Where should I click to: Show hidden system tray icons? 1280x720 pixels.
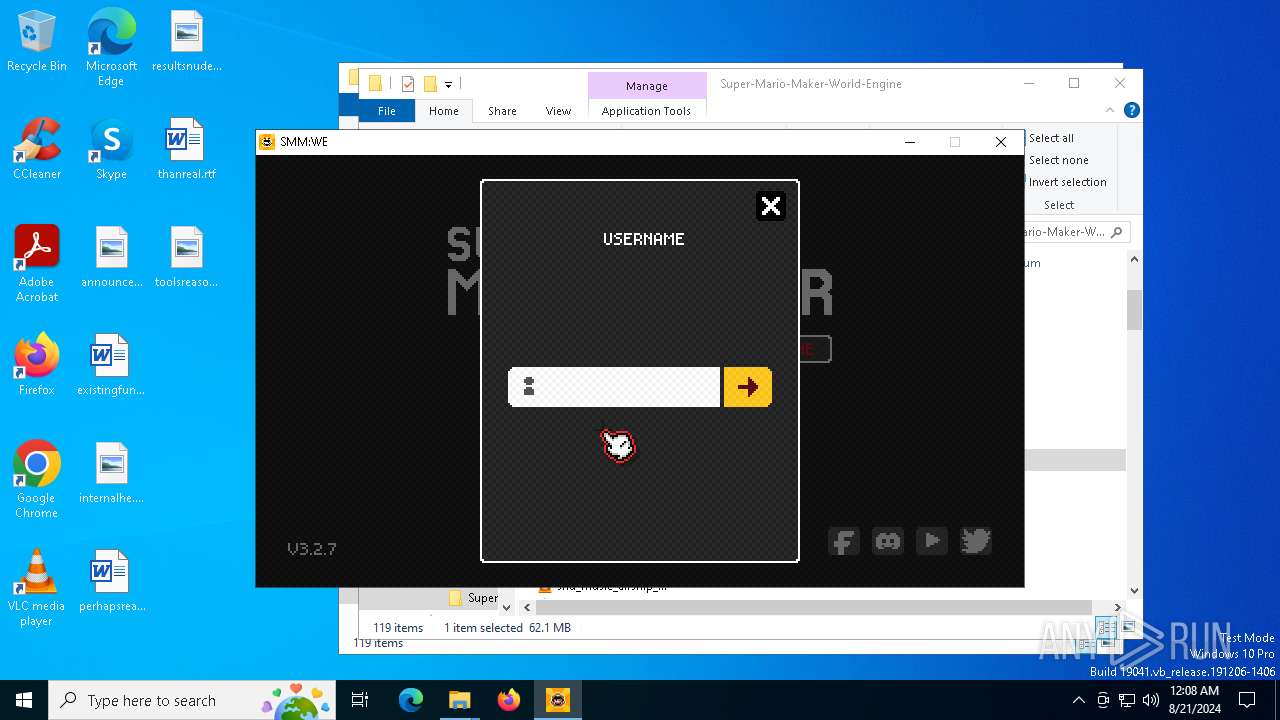1078,700
